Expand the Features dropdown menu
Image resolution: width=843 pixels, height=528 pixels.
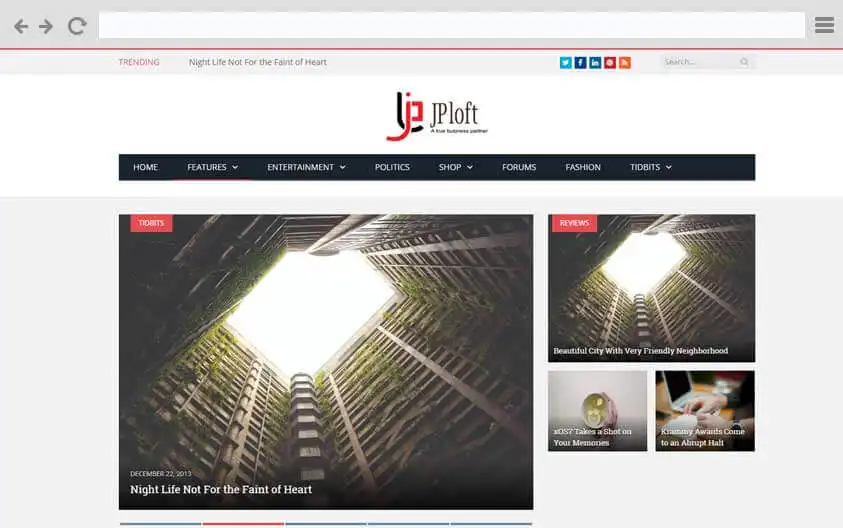tap(212, 167)
